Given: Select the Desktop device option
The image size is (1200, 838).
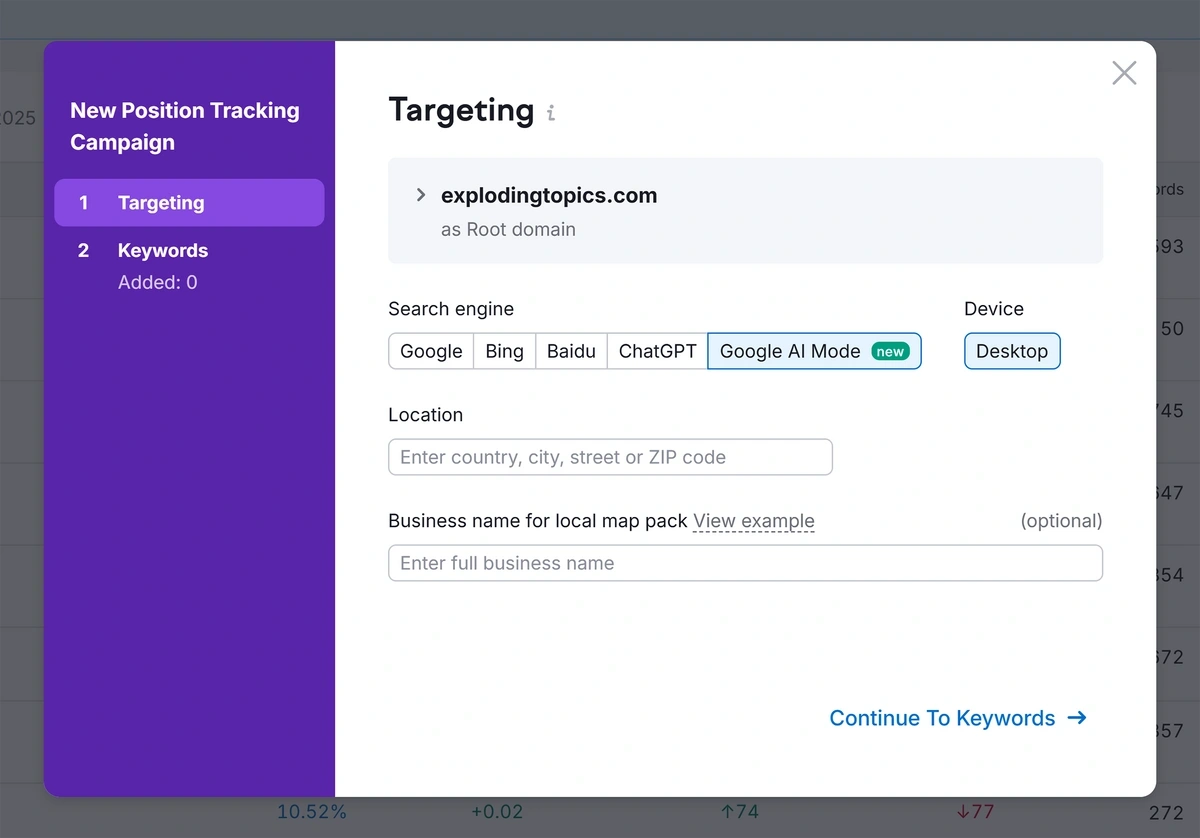Looking at the screenshot, I should click(x=1012, y=351).
